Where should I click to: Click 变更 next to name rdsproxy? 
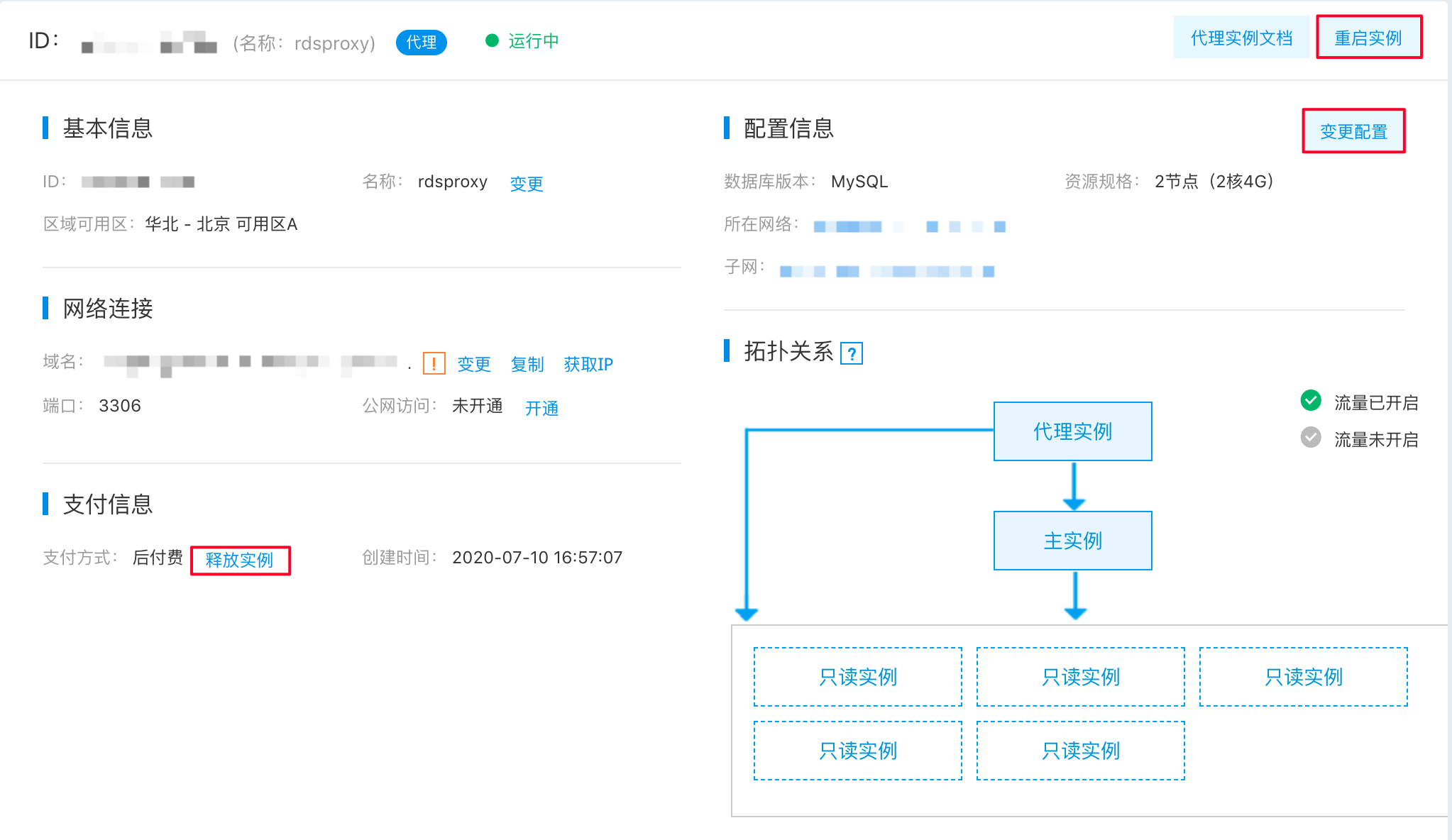click(527, 183)
